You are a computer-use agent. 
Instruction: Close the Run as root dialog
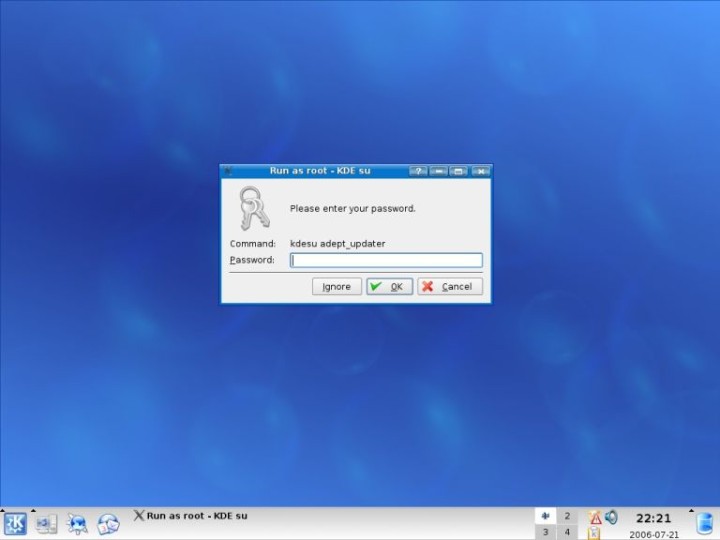[480, 171]
